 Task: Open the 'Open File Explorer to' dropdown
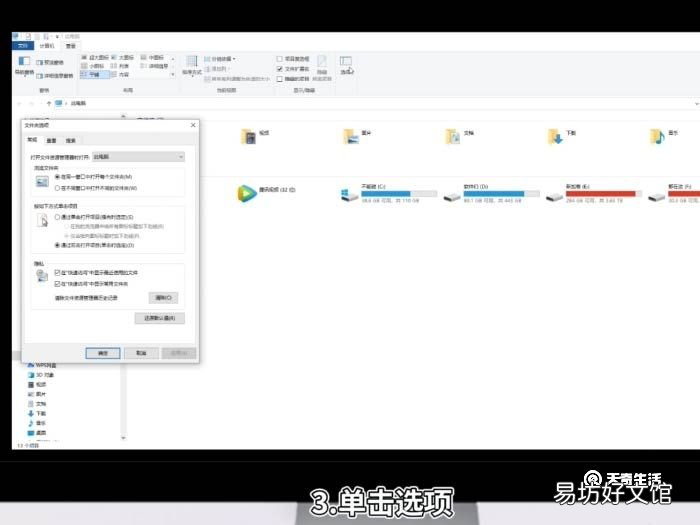(x=138, y=157)
